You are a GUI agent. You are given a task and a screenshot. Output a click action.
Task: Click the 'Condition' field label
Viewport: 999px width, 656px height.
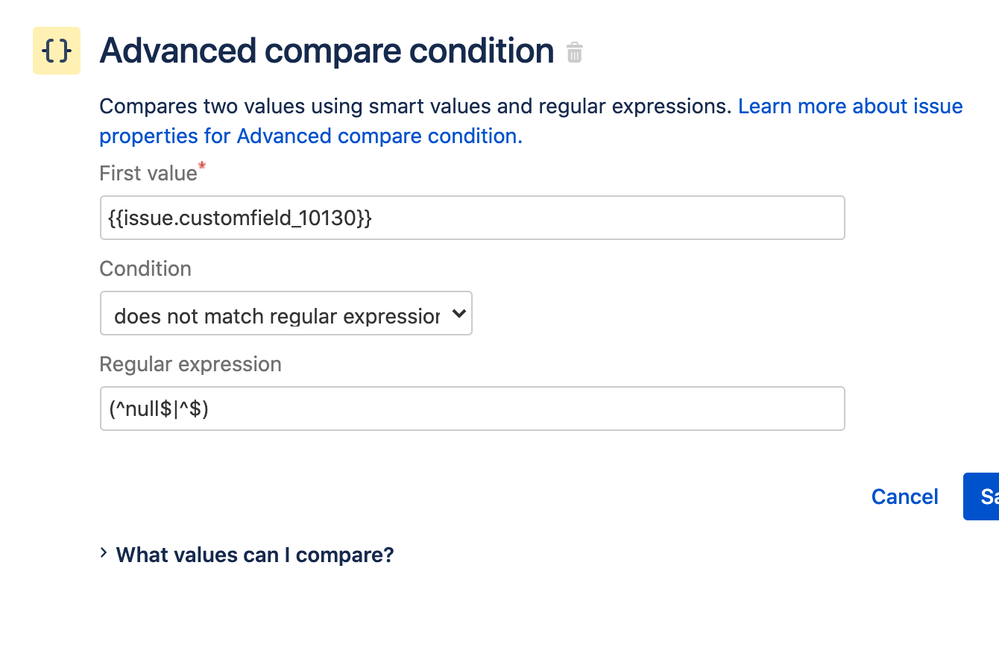145,269
